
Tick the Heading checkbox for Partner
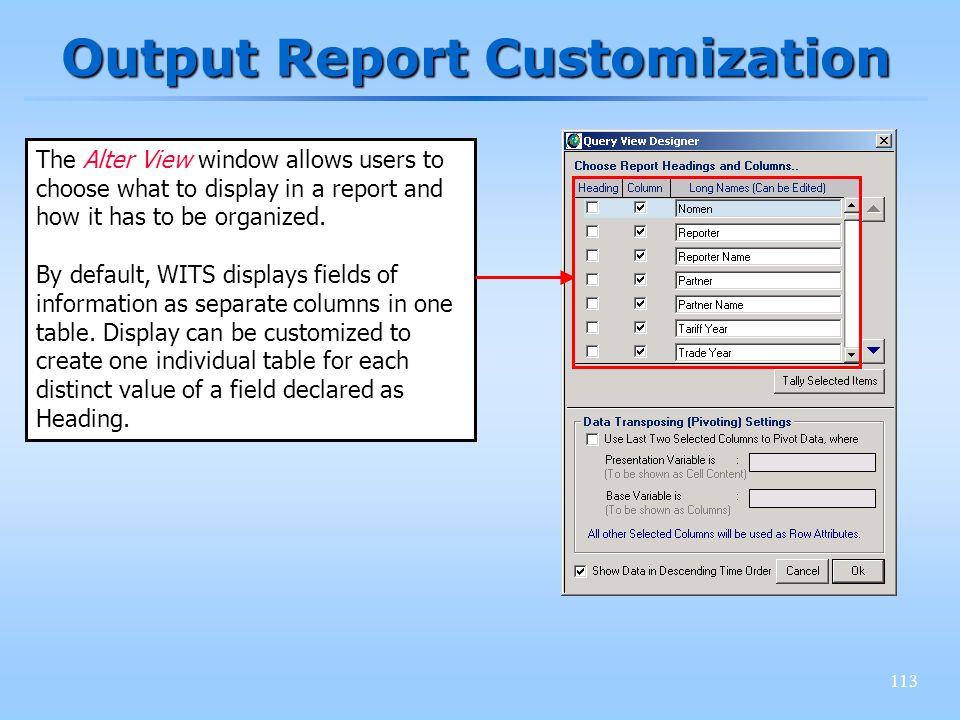tap(592, 279)
